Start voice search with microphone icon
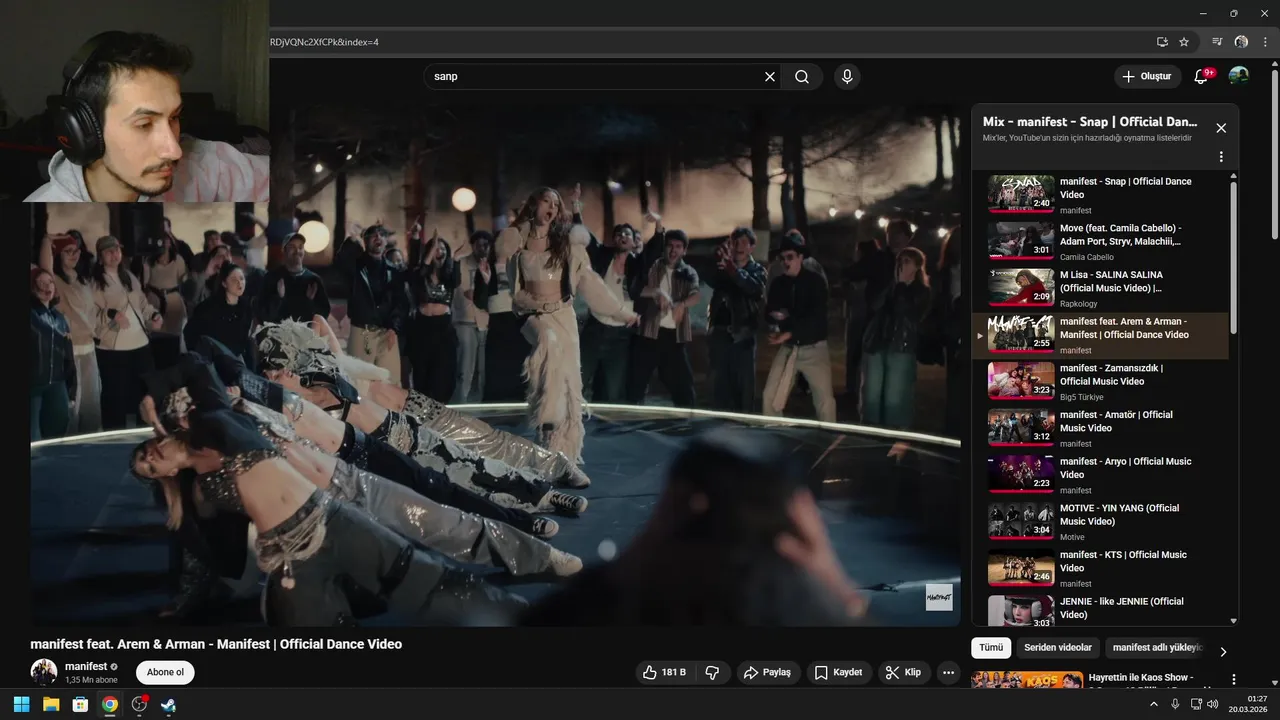1280x720 pixels. click(847, 76)
